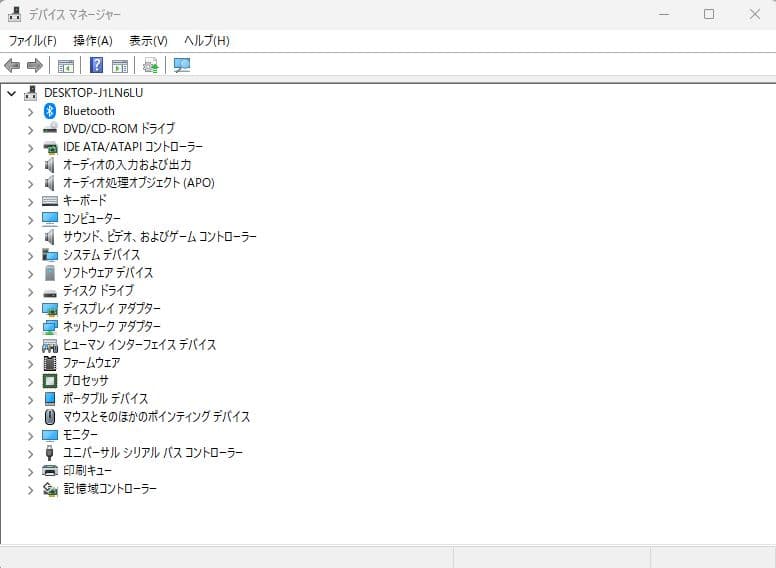
Task: Open the ファイル(F) menu
Action: 33,41
